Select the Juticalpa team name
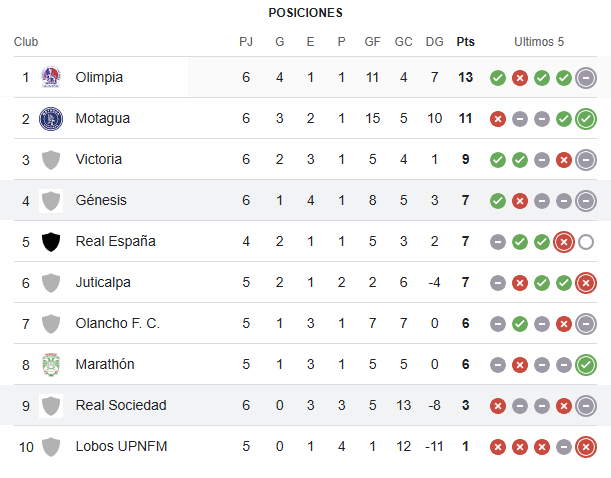 [103, 282]
